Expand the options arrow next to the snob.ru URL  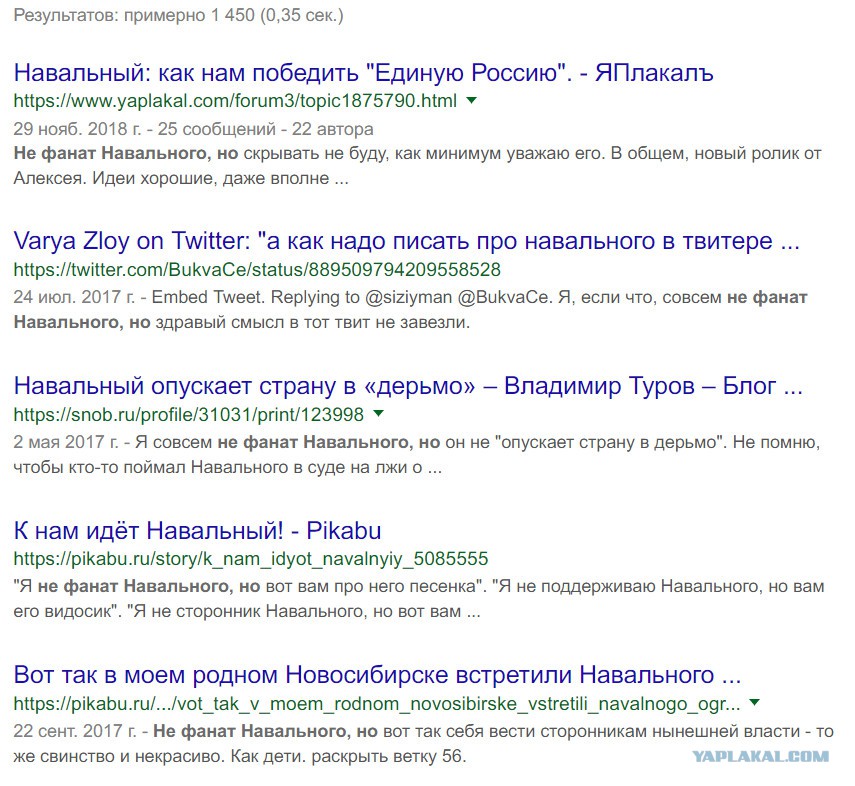coord(378,413)
